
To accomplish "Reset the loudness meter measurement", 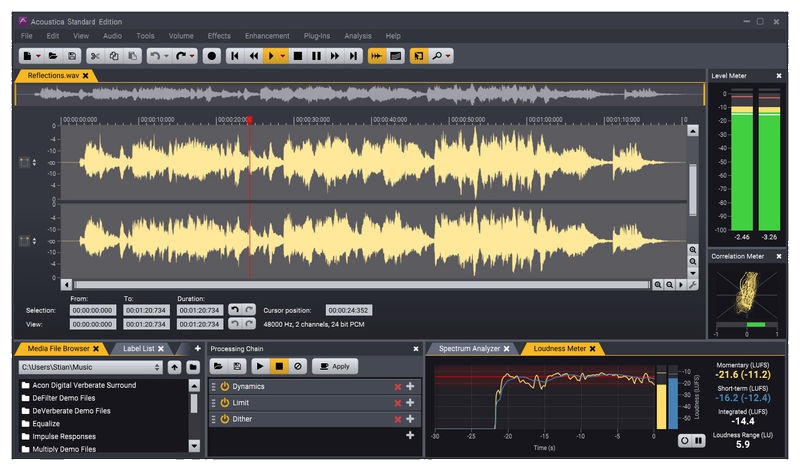I will pyautogui.click(x=685, y=440).
